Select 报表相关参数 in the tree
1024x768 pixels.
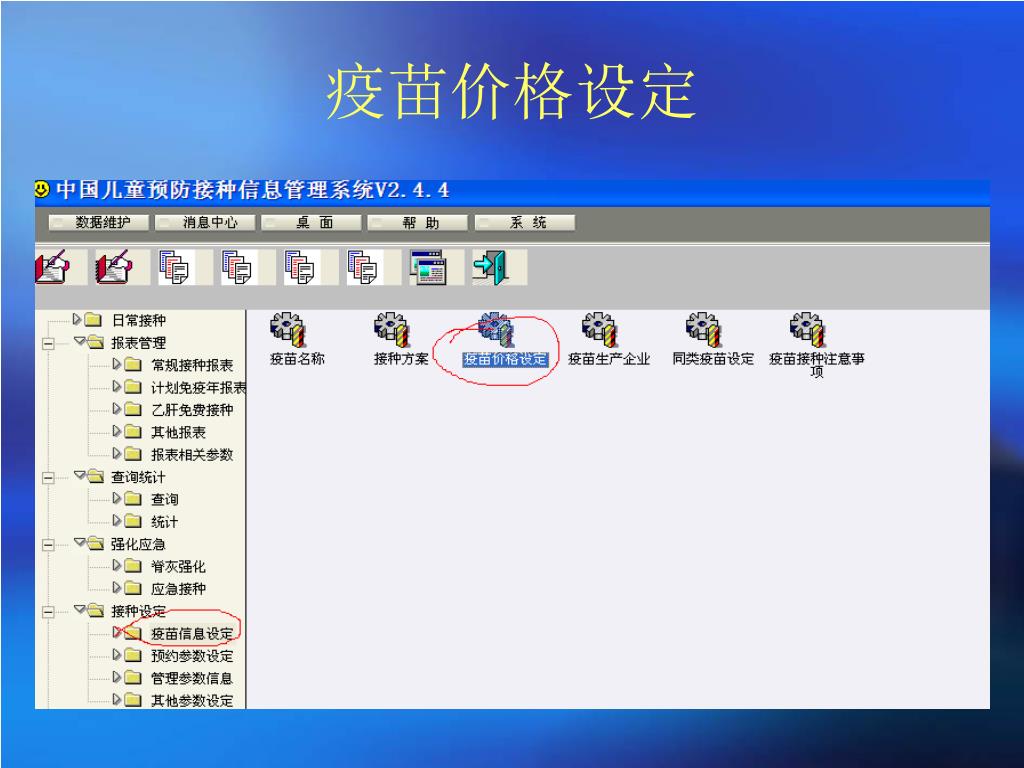coord(192,455)
